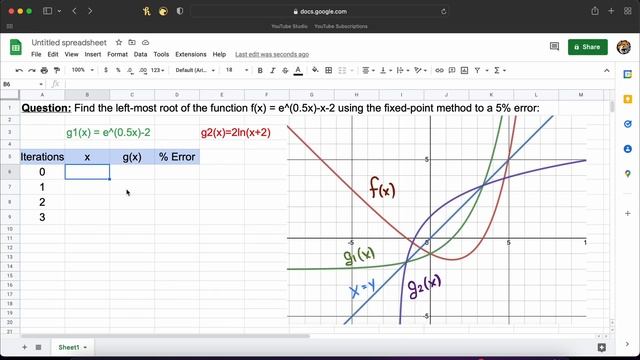Click the Undo icon in toolbar
This screenshot has width=640, height=360.
pyautogui.click(x=19, y=71)
